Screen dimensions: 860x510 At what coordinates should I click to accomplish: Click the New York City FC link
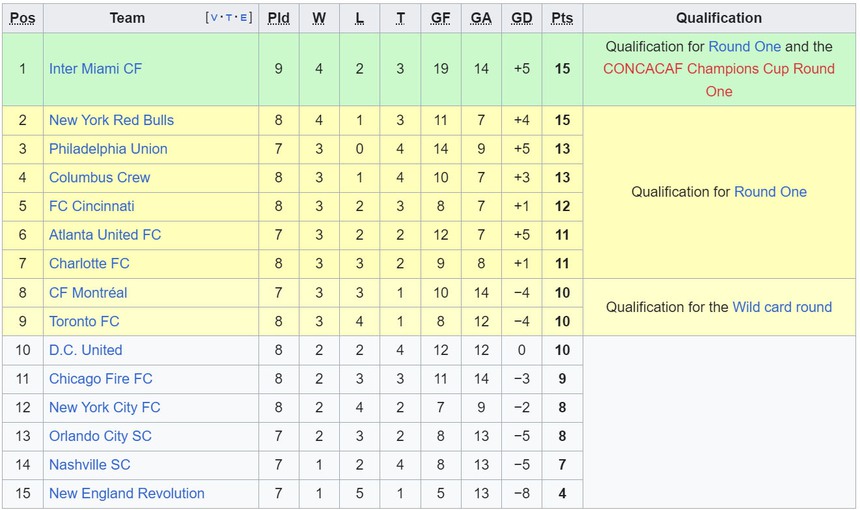(x=104, y=407)
